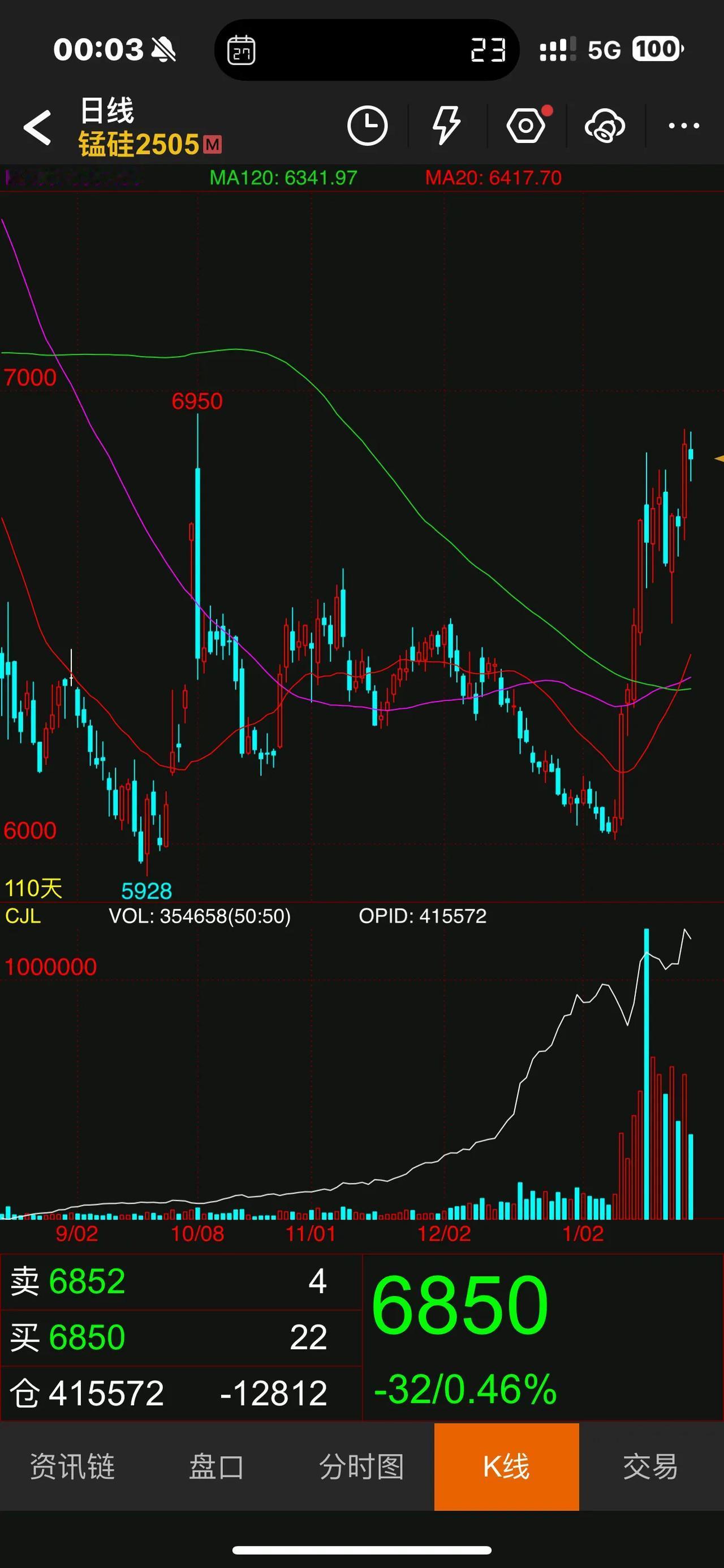Viewport: 724px width, 1568px height.
Task: Tap the open interest 仓 415572 row
Action: click(x=182, y=1393)
